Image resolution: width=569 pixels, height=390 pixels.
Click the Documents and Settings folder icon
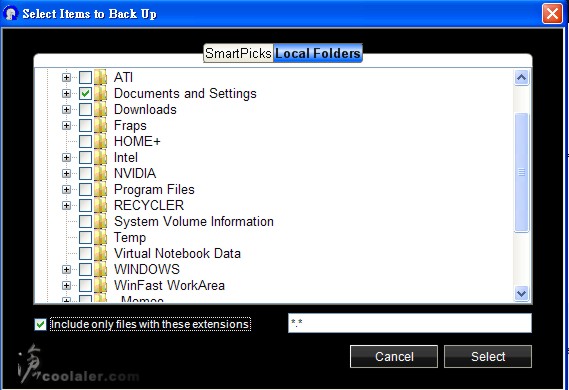point(101,93)
